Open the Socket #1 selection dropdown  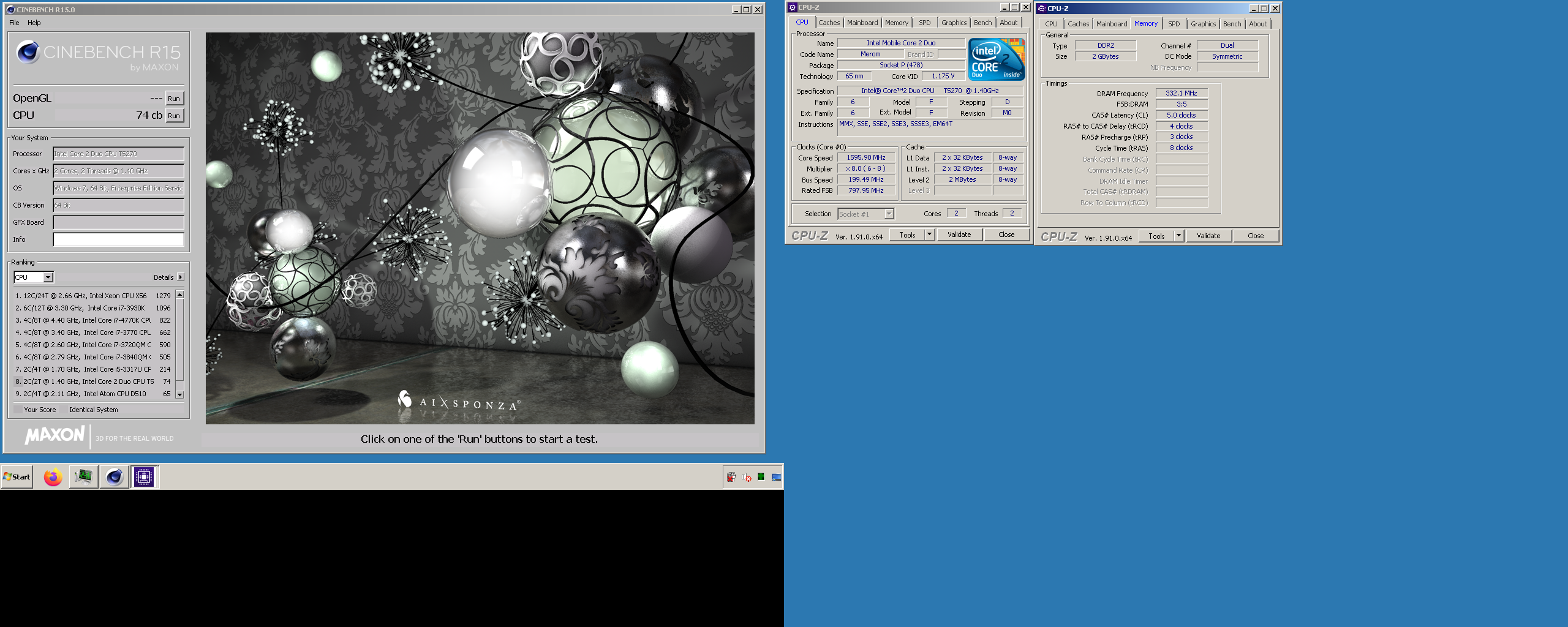click(x=866, y=214)
